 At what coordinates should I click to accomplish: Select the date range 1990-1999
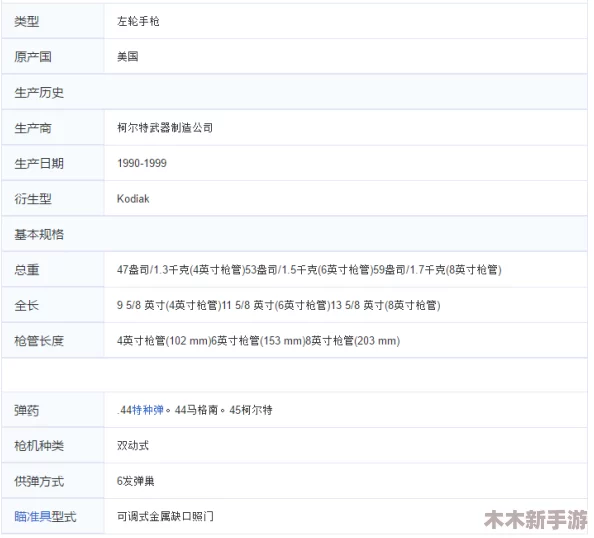pyautogui.click(x=142, y=163)
